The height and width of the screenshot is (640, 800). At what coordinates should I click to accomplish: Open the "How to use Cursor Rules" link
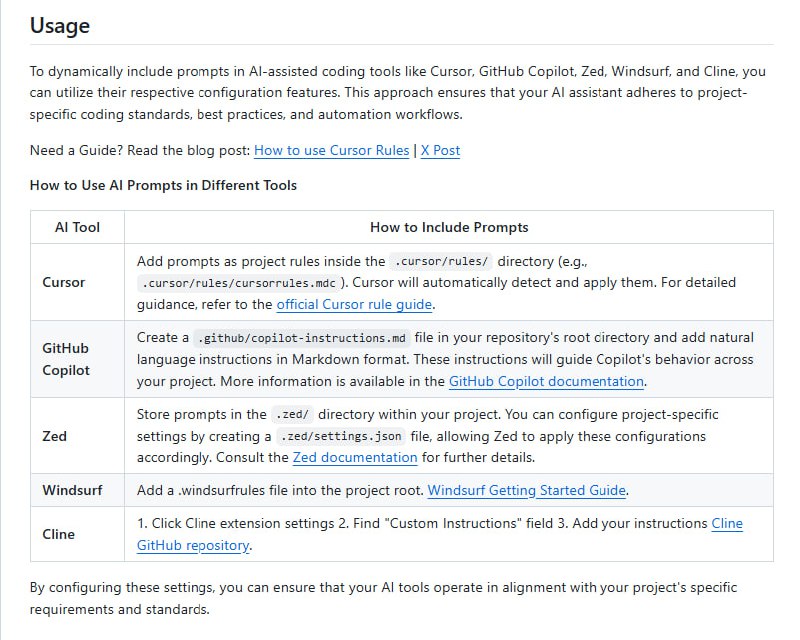click(x=331, y=150)
